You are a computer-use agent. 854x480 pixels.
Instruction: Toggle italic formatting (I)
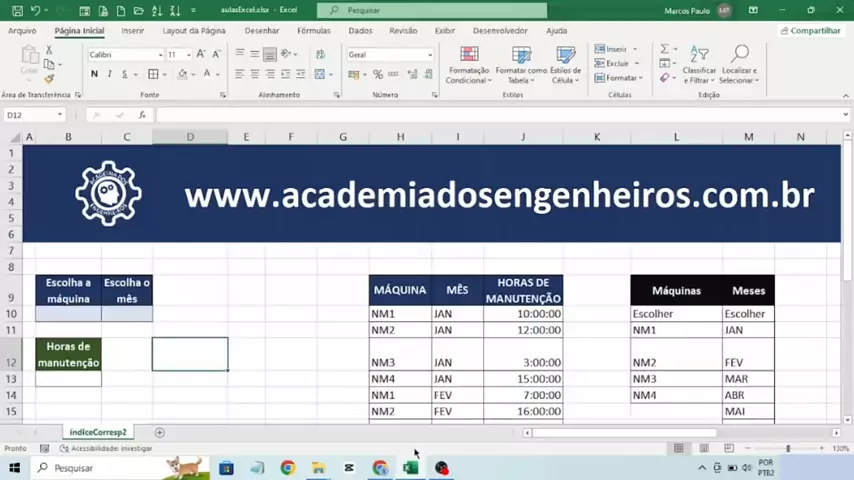[109, 74]
